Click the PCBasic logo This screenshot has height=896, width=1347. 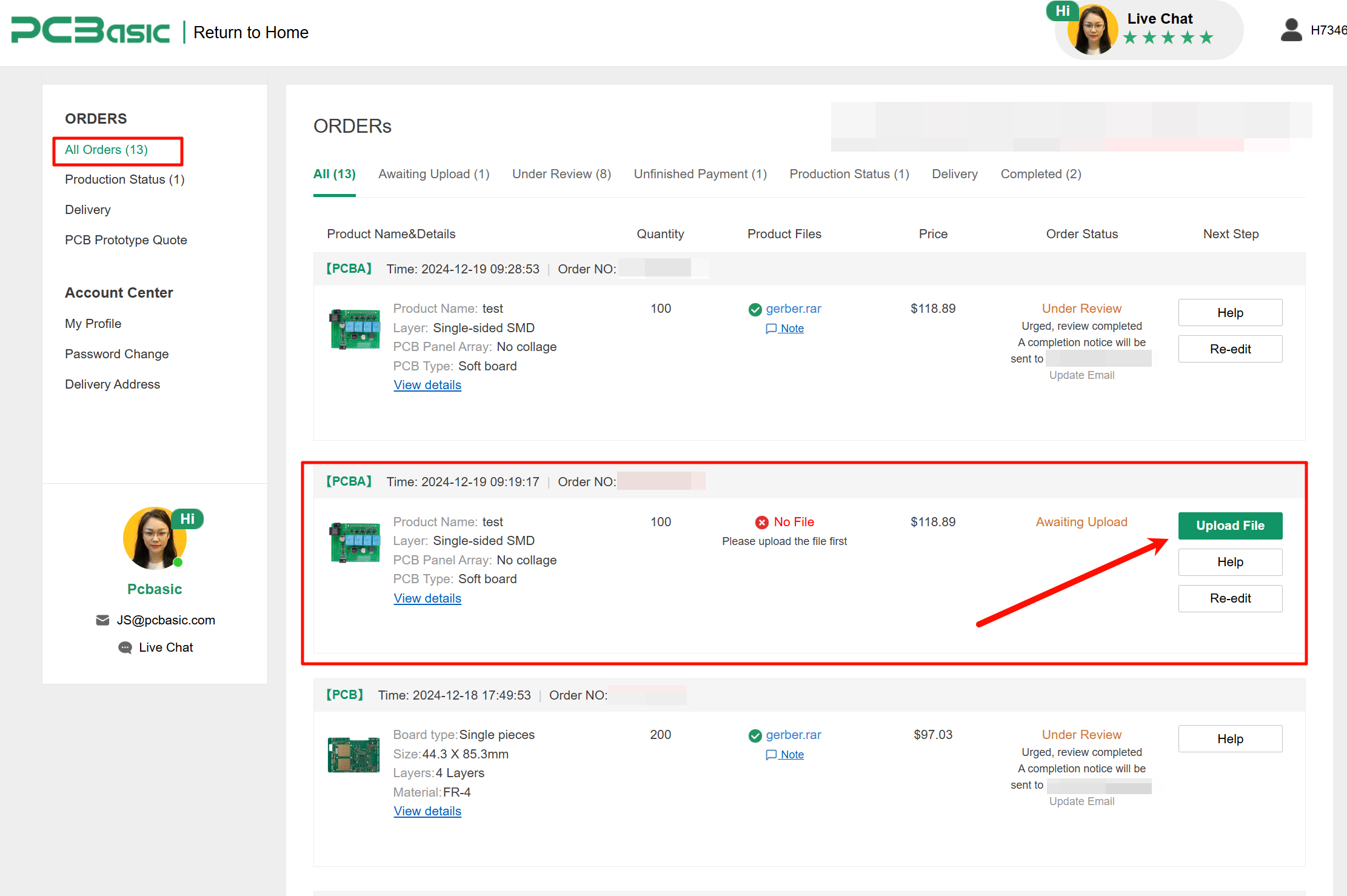click(x=90, y=31)
